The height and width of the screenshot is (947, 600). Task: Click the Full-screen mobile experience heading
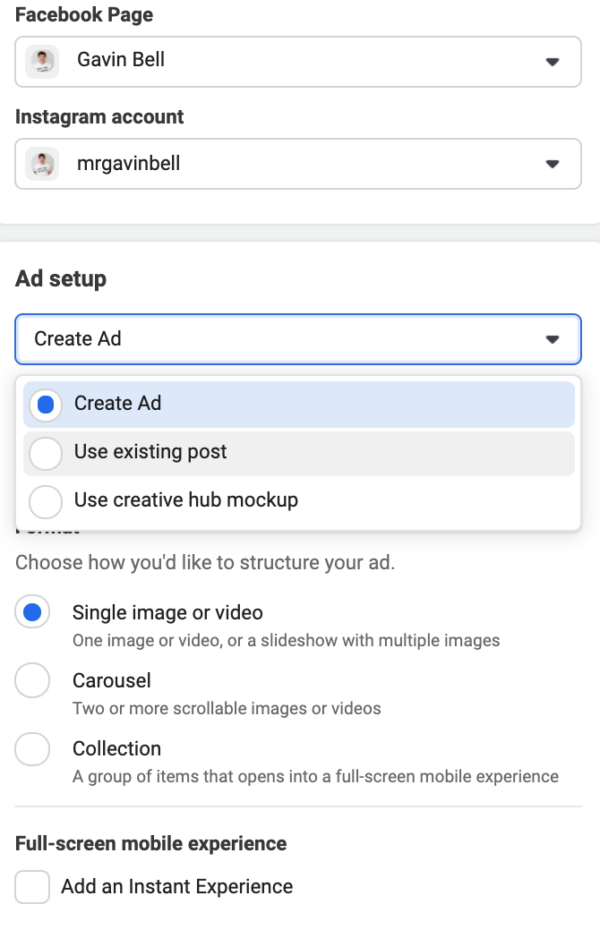[151, 843]
